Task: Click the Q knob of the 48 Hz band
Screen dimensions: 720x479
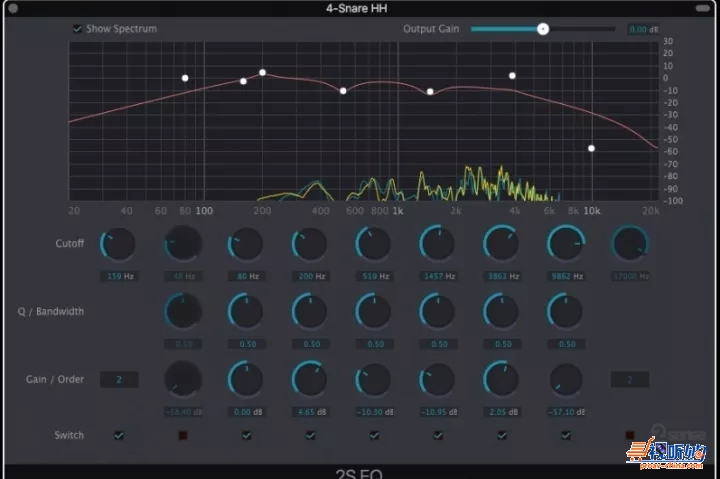Action: point(183,311)
